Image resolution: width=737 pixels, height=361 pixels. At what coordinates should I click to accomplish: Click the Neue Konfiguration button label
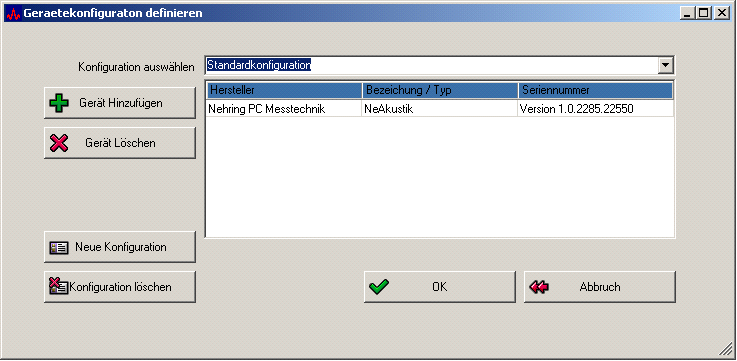pos(120,247)
